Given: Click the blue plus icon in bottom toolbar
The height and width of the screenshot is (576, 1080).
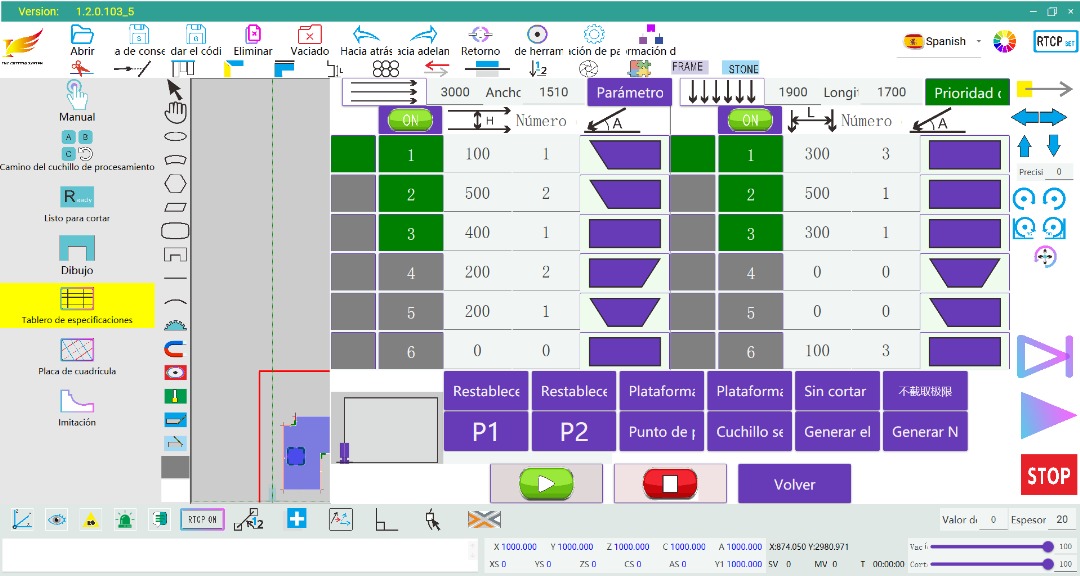Looking at the screenshot, I should (x=297, y=519).
